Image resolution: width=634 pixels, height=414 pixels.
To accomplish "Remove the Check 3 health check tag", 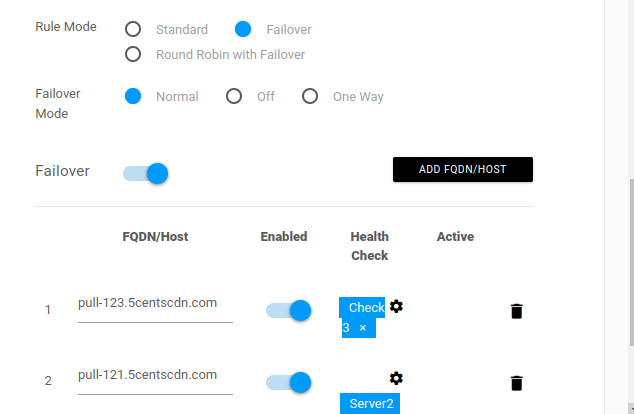I will pyautogui.click(x=363, y=328).
